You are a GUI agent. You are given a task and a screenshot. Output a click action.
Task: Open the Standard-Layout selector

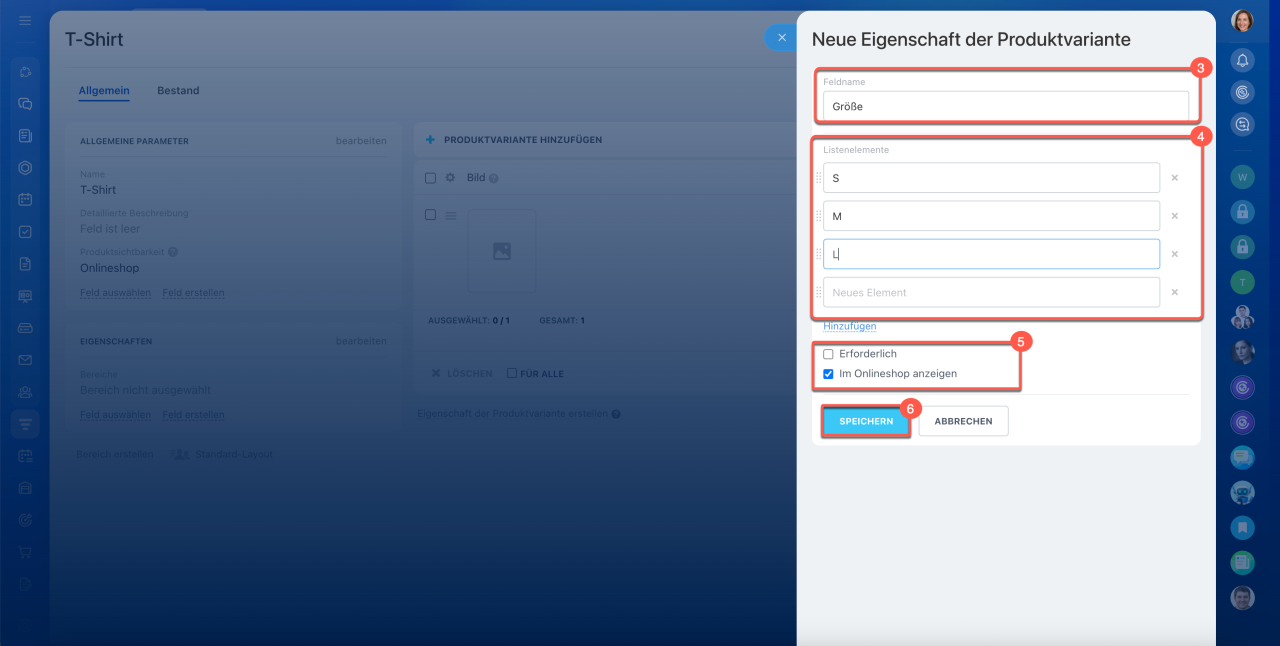pyautogui.click(x=222, y=454)
